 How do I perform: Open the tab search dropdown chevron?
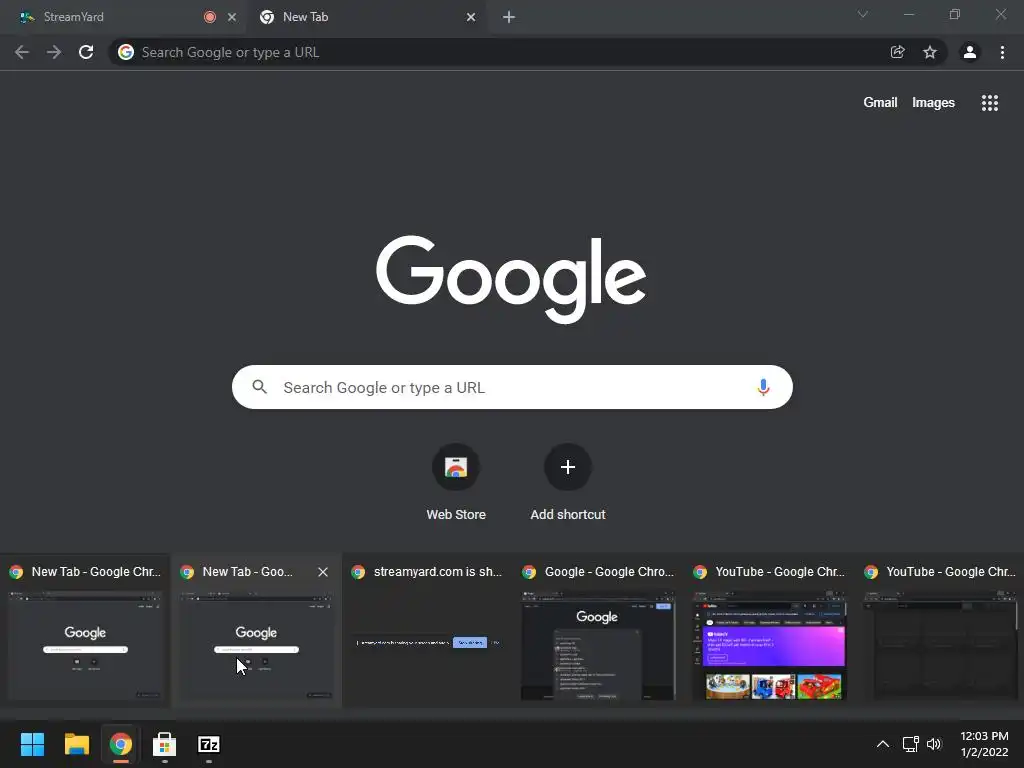point(863,14)
